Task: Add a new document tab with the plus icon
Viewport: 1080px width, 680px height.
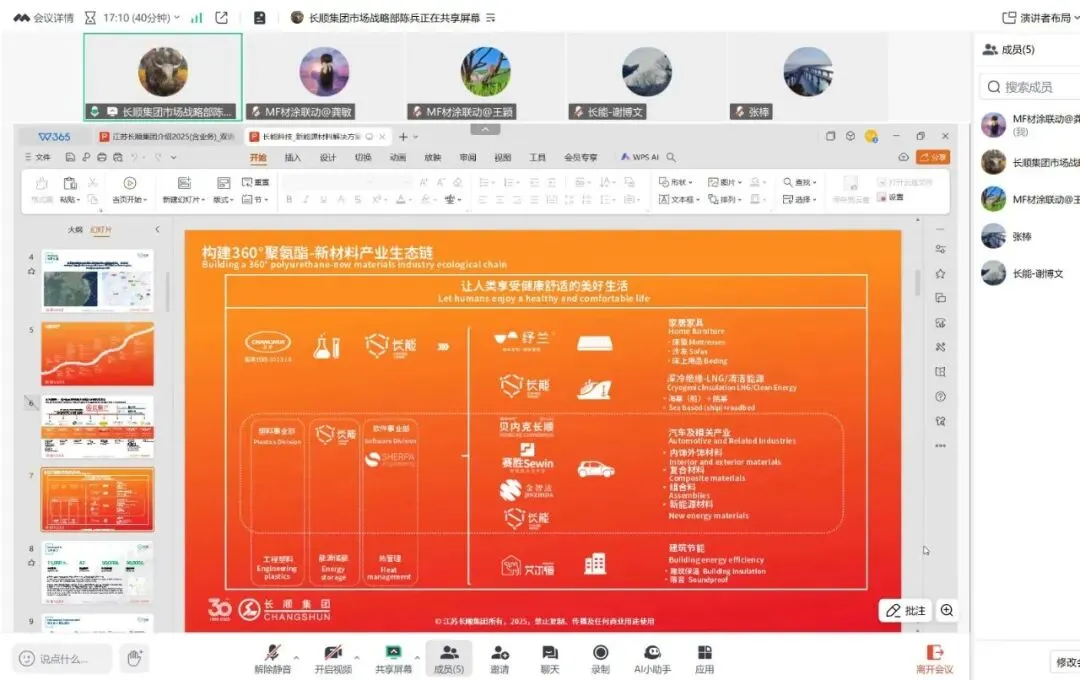Action: tap(404, 136)
